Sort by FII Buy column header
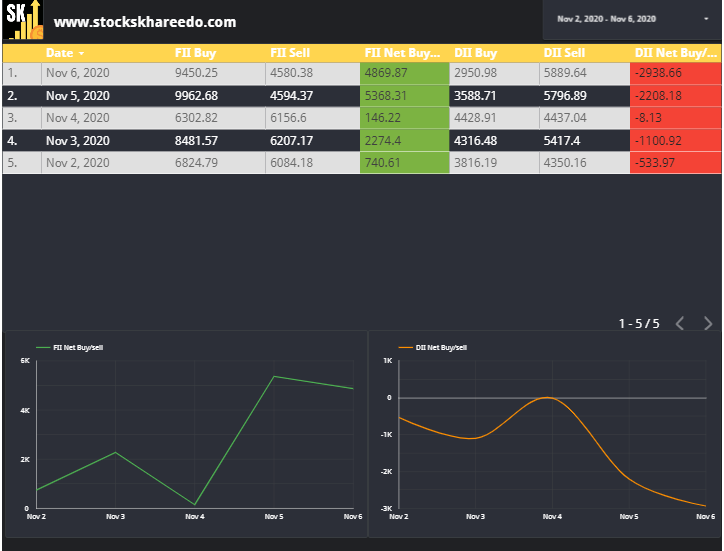The width and height of the screenshot is (724, 551). [195, 53]
